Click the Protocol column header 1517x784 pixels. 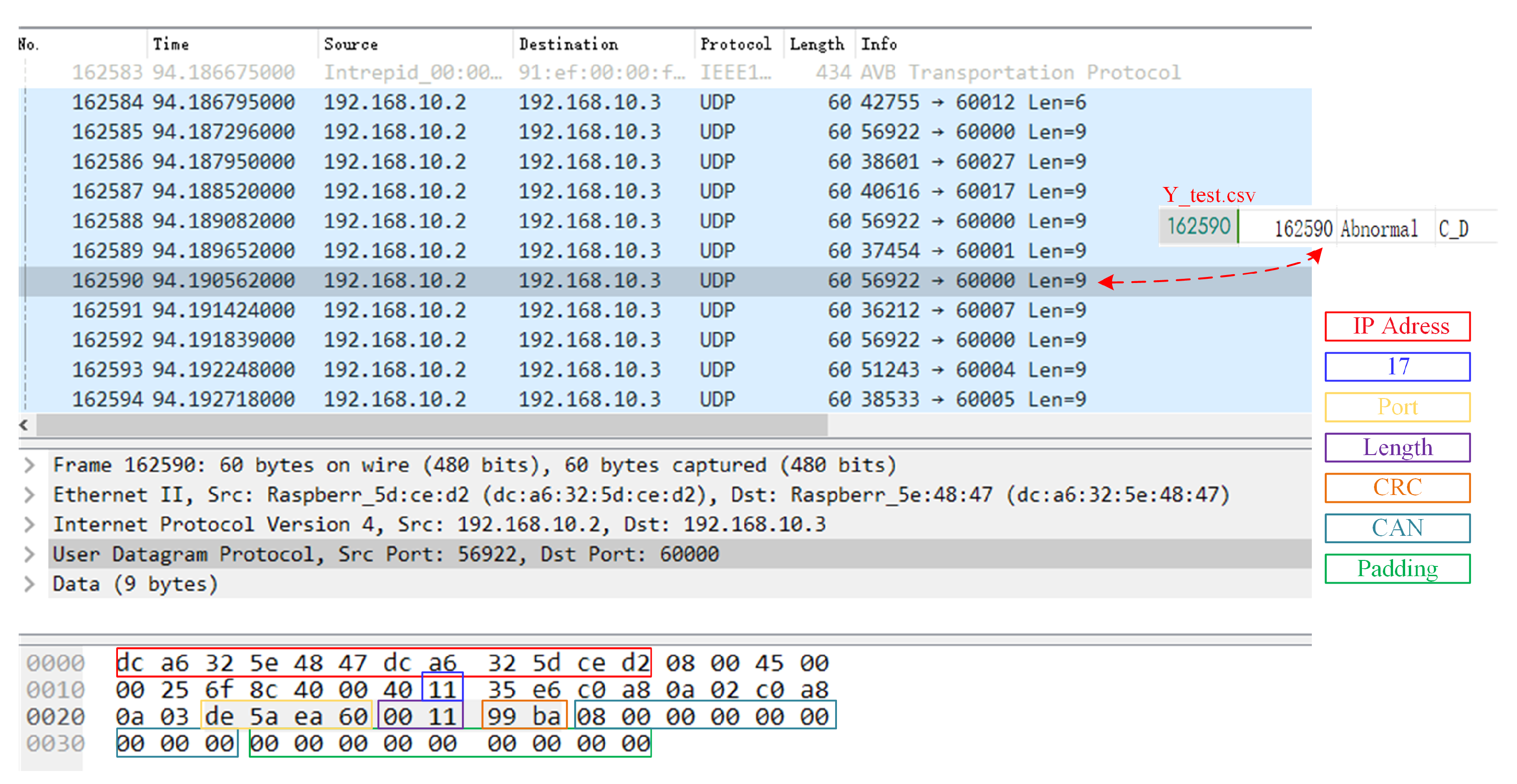point(736,44)
